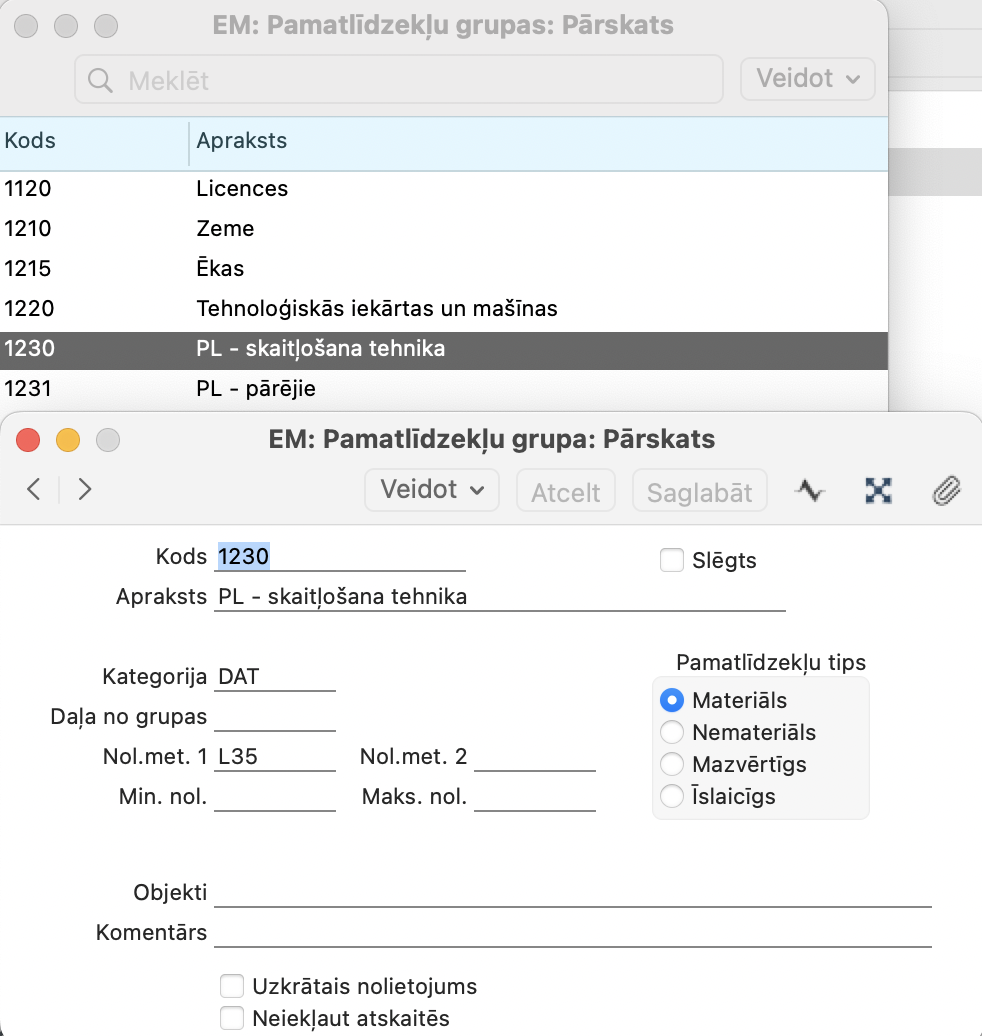
Task: Click the workflow overview network icon
Action: [x=877, y=490]
